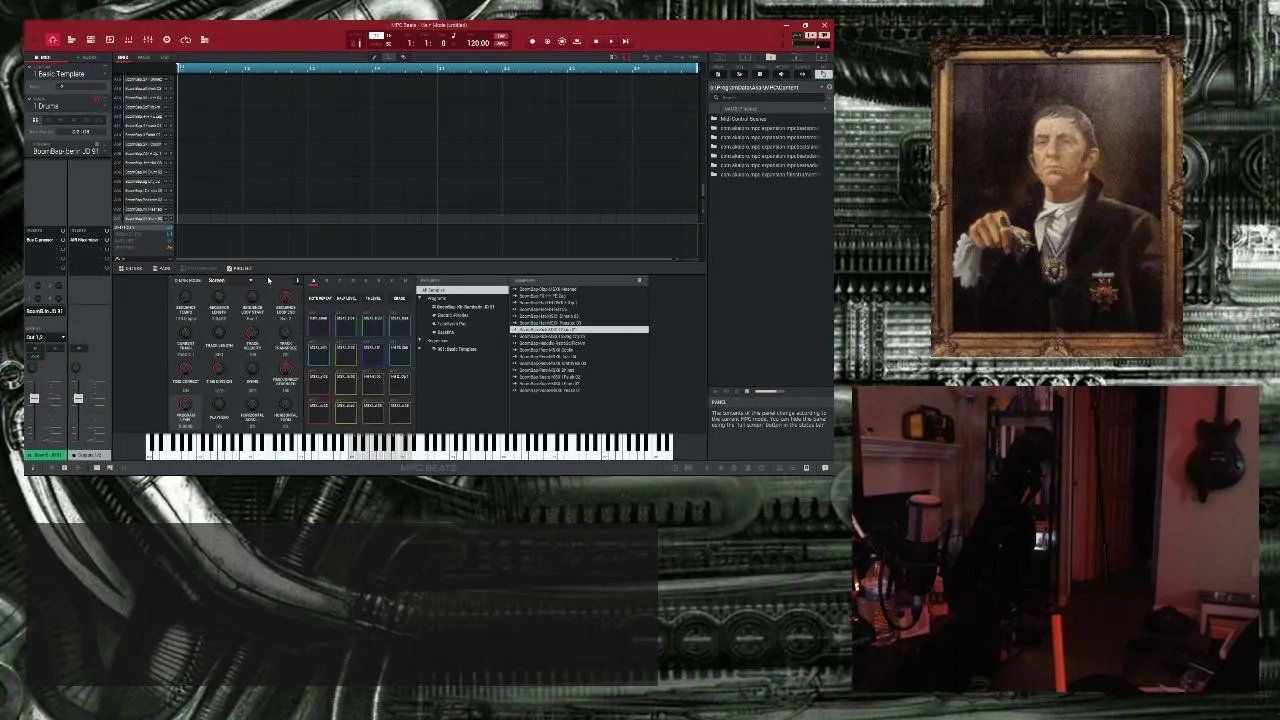Screen dimensions: 1280x720
Task: Collapse the Sequences tree in Project panel
Action: coord(421,341)
